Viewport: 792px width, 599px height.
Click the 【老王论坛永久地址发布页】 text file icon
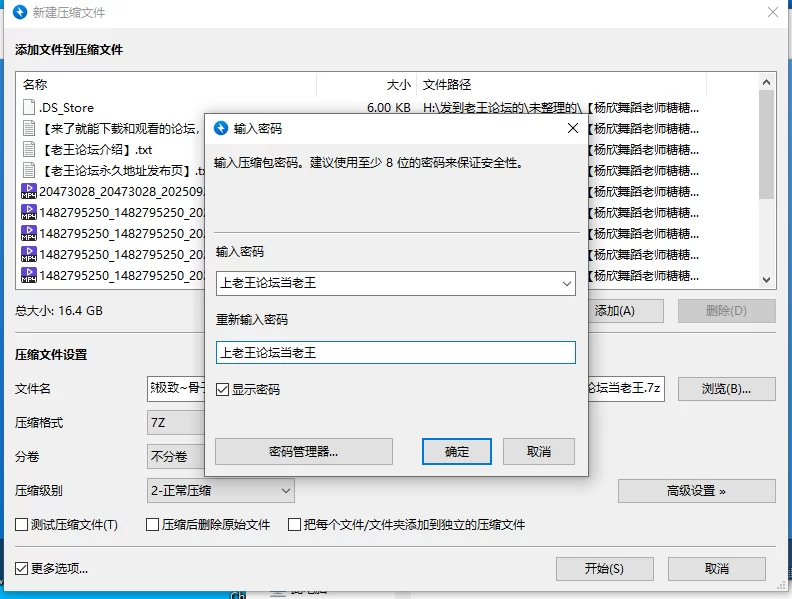29,170
